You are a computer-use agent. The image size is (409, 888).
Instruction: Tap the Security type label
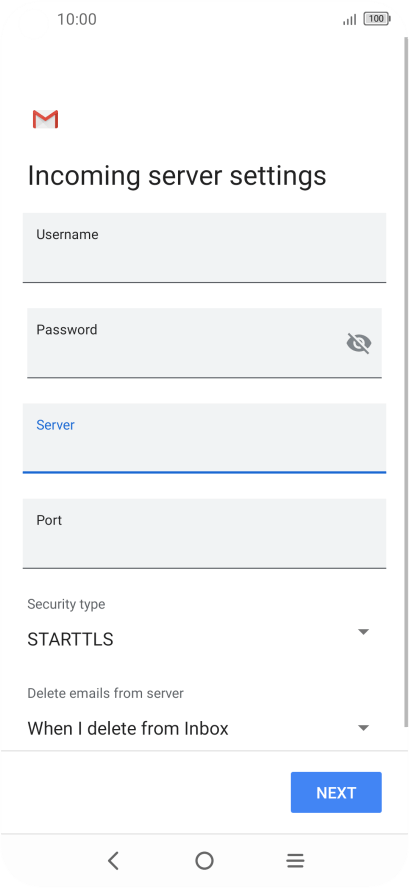click(66, 604)
